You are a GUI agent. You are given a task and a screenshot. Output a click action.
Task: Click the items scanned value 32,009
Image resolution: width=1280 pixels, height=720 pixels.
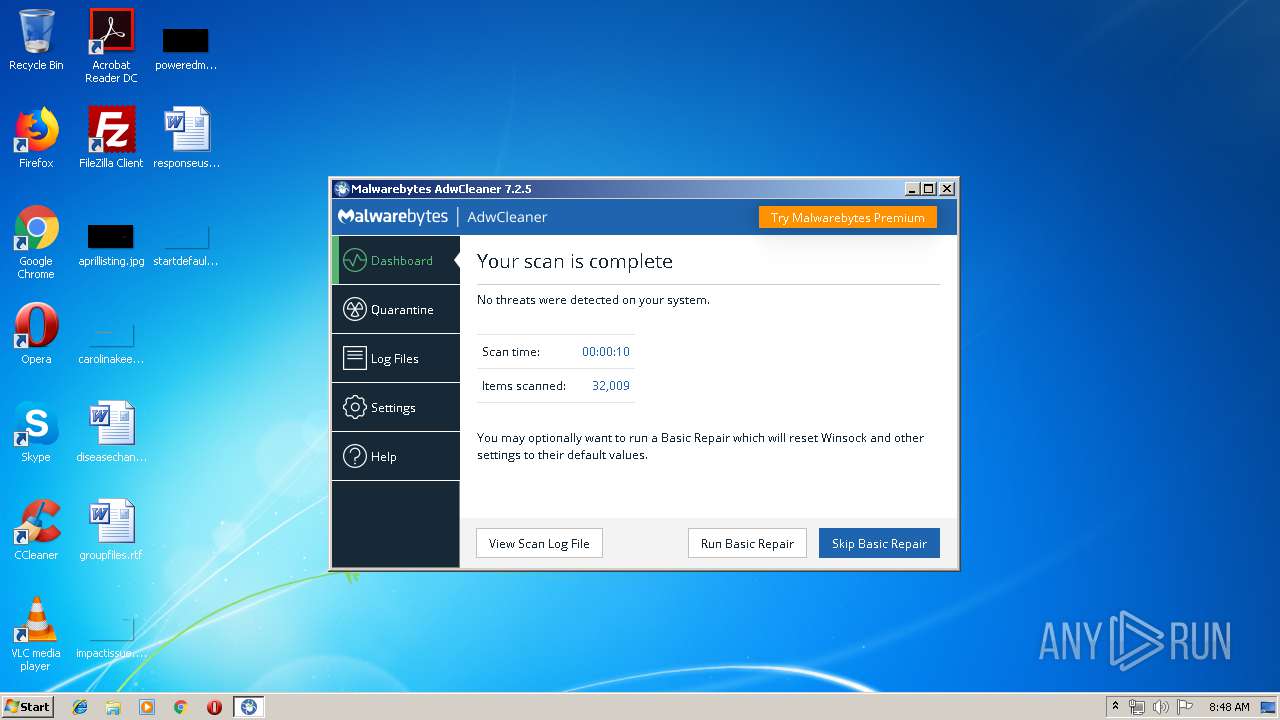click(x=611, y=386)
